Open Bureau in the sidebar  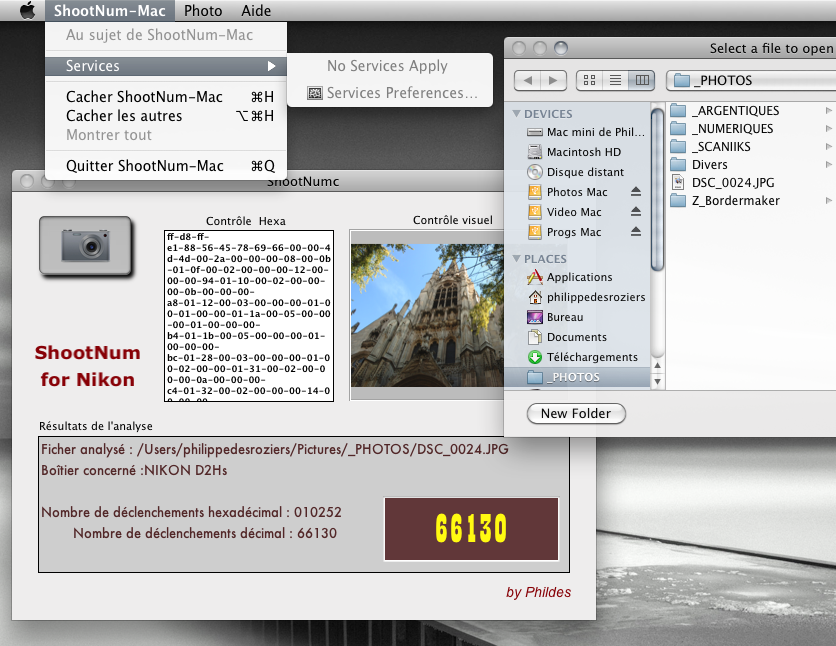click(x=554, y=317)
